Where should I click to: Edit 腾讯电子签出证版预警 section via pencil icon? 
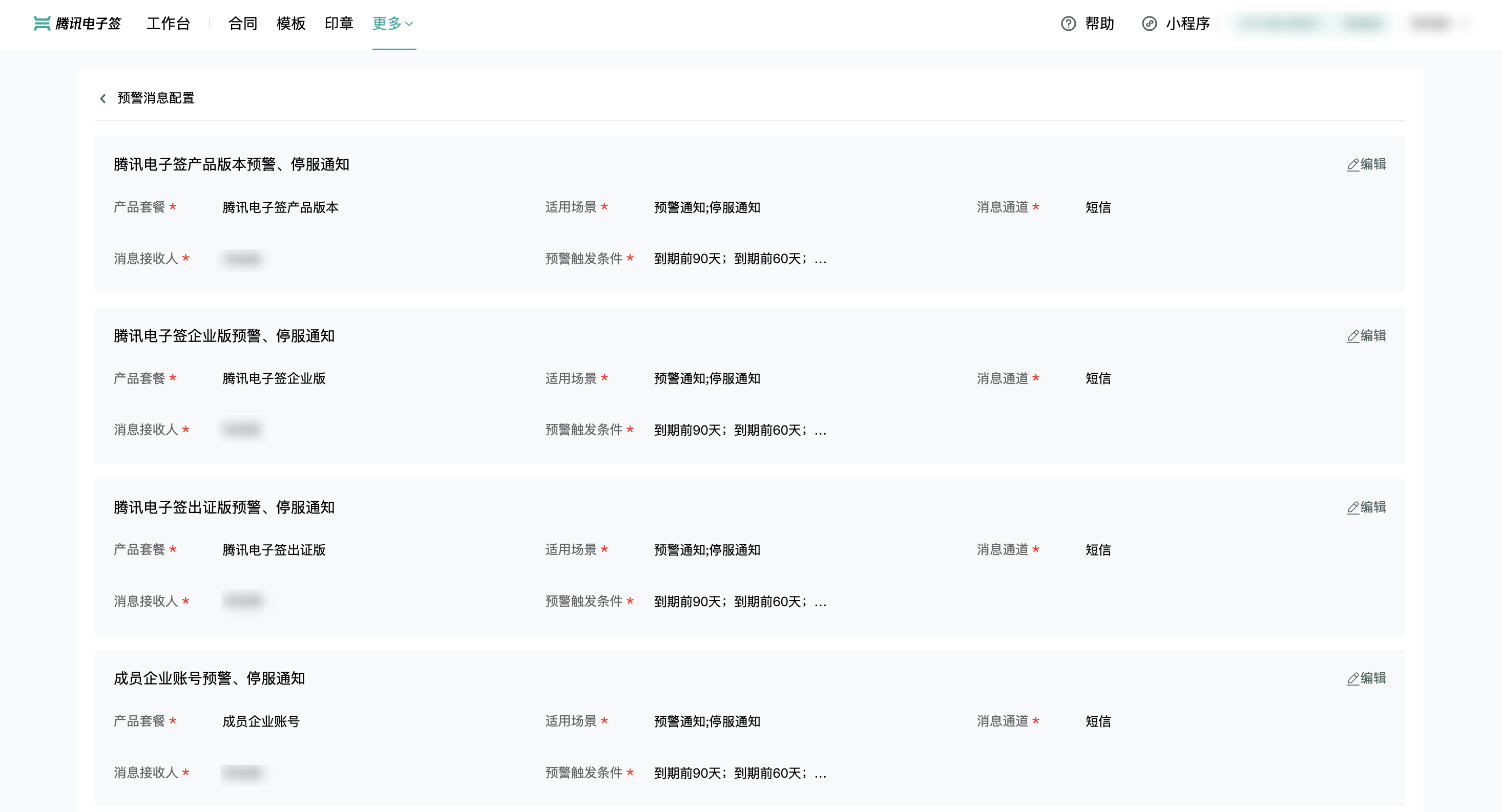pyautogui.click(x=1353, y=508)
